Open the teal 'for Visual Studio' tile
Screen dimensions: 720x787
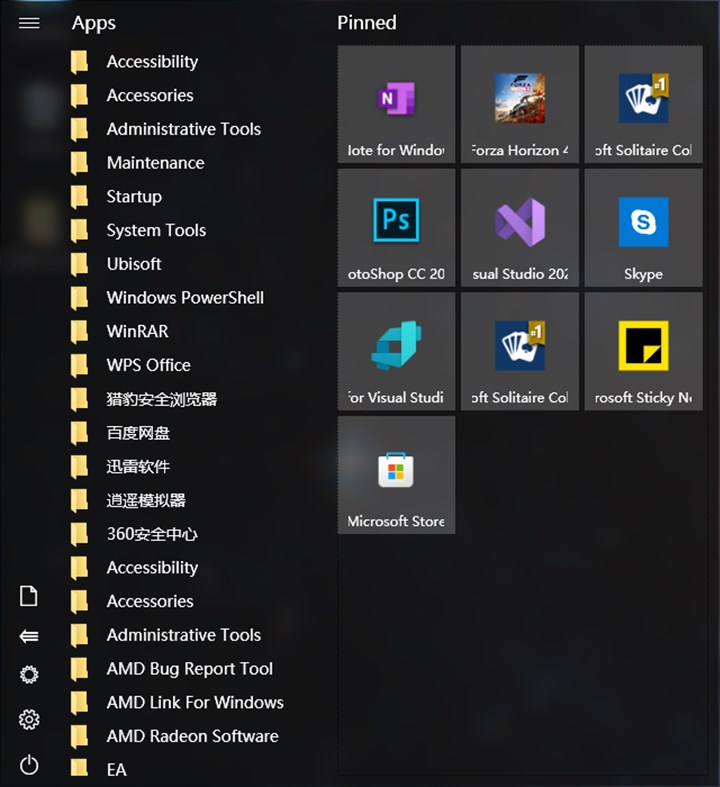point(396,351)
